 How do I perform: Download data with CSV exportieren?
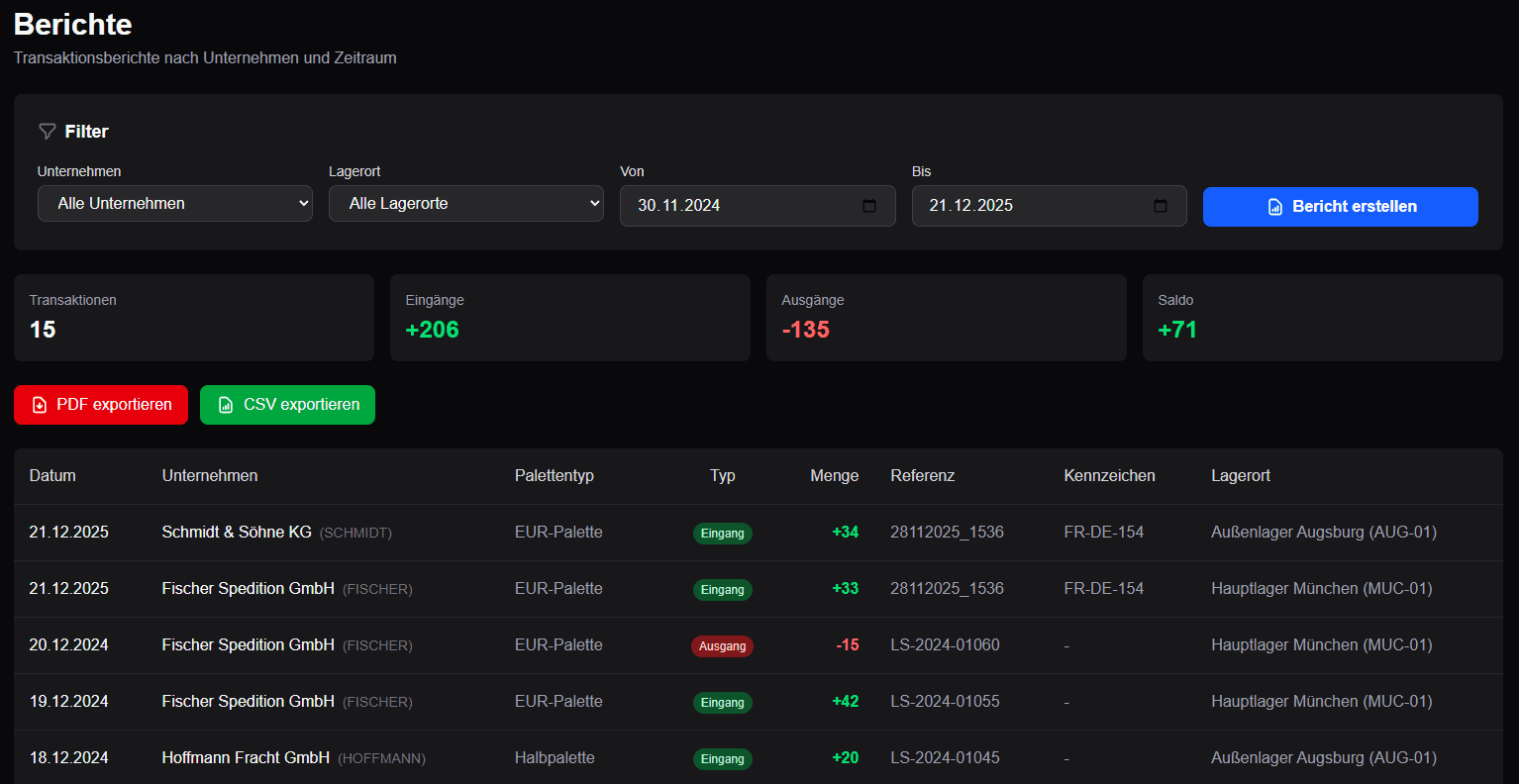287,405
